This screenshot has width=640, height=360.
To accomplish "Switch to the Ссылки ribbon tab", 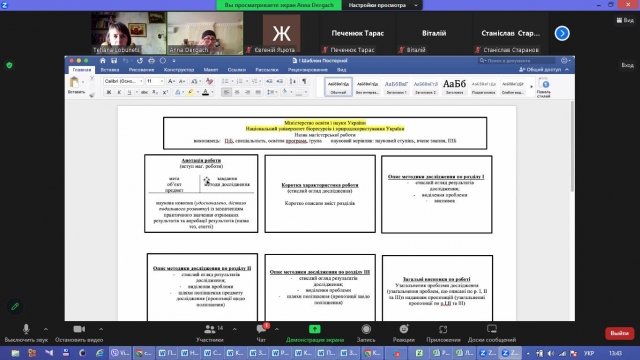I will click(237, 70).
